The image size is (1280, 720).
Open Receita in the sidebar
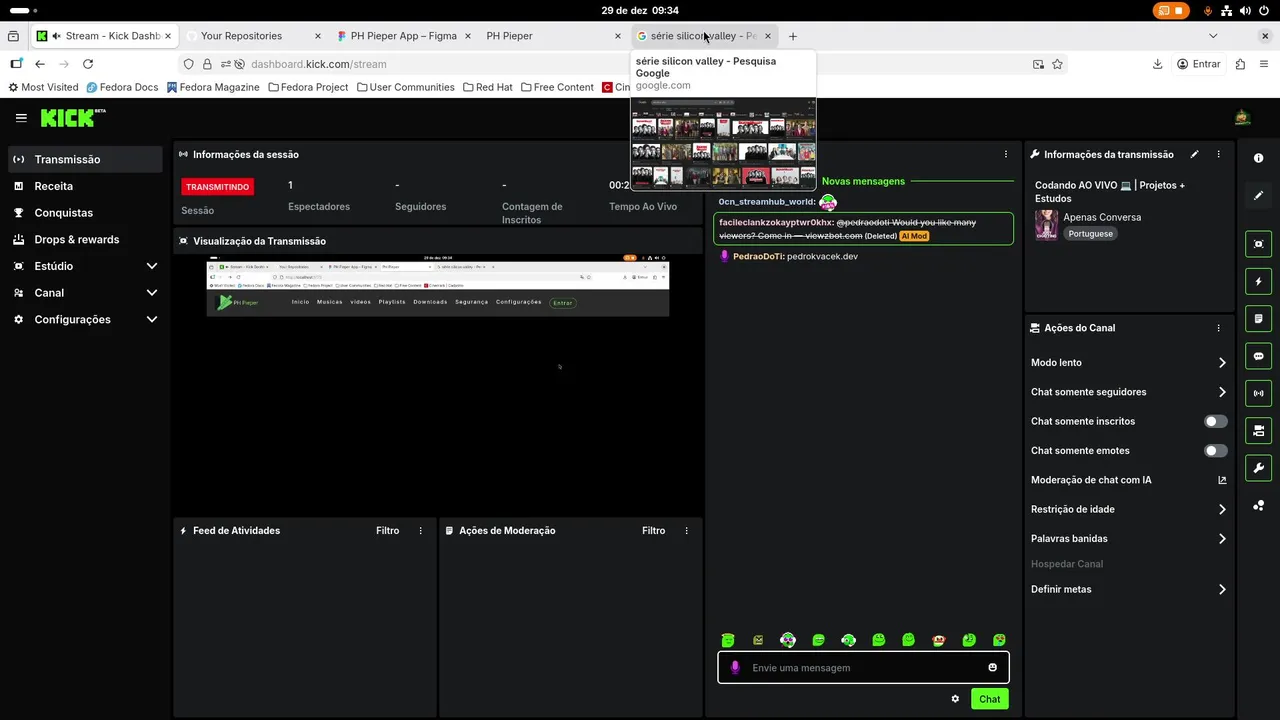pos(85,186)
